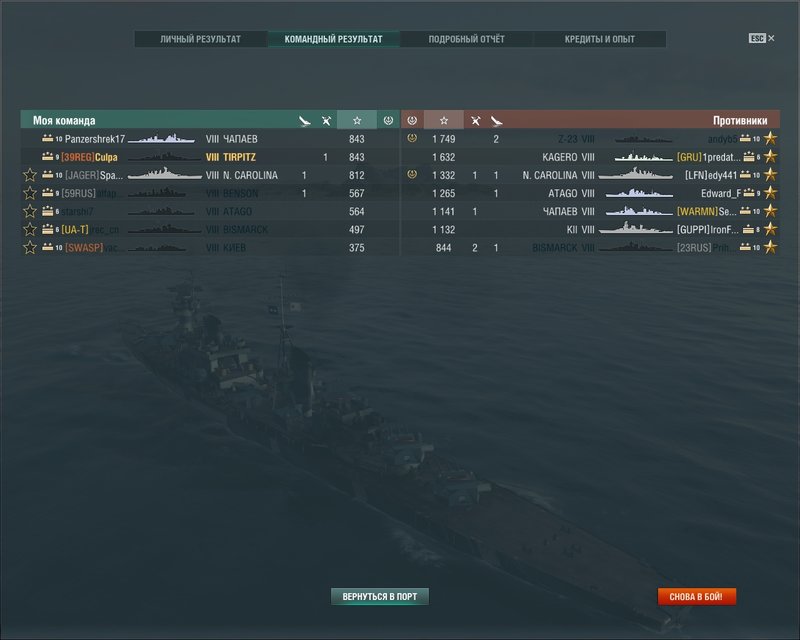Close results screen with ESC button

click(x=761, y=38)
